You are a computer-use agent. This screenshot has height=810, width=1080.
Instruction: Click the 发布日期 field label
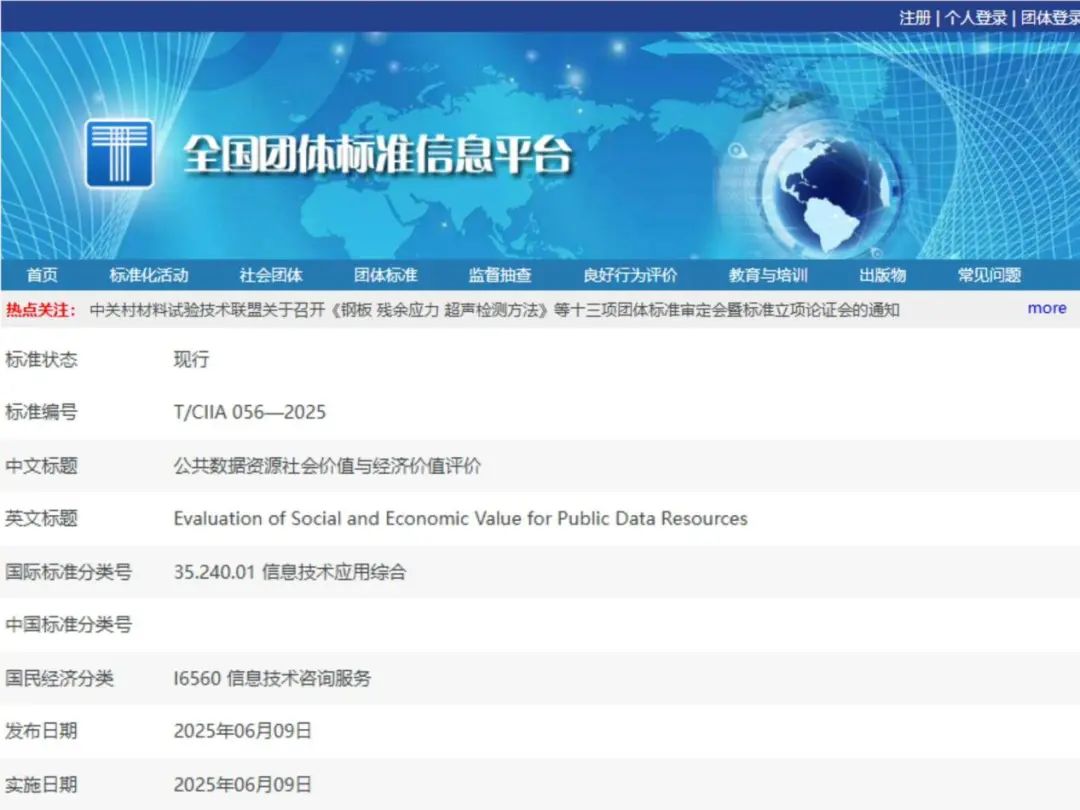[x=41, y=731]
